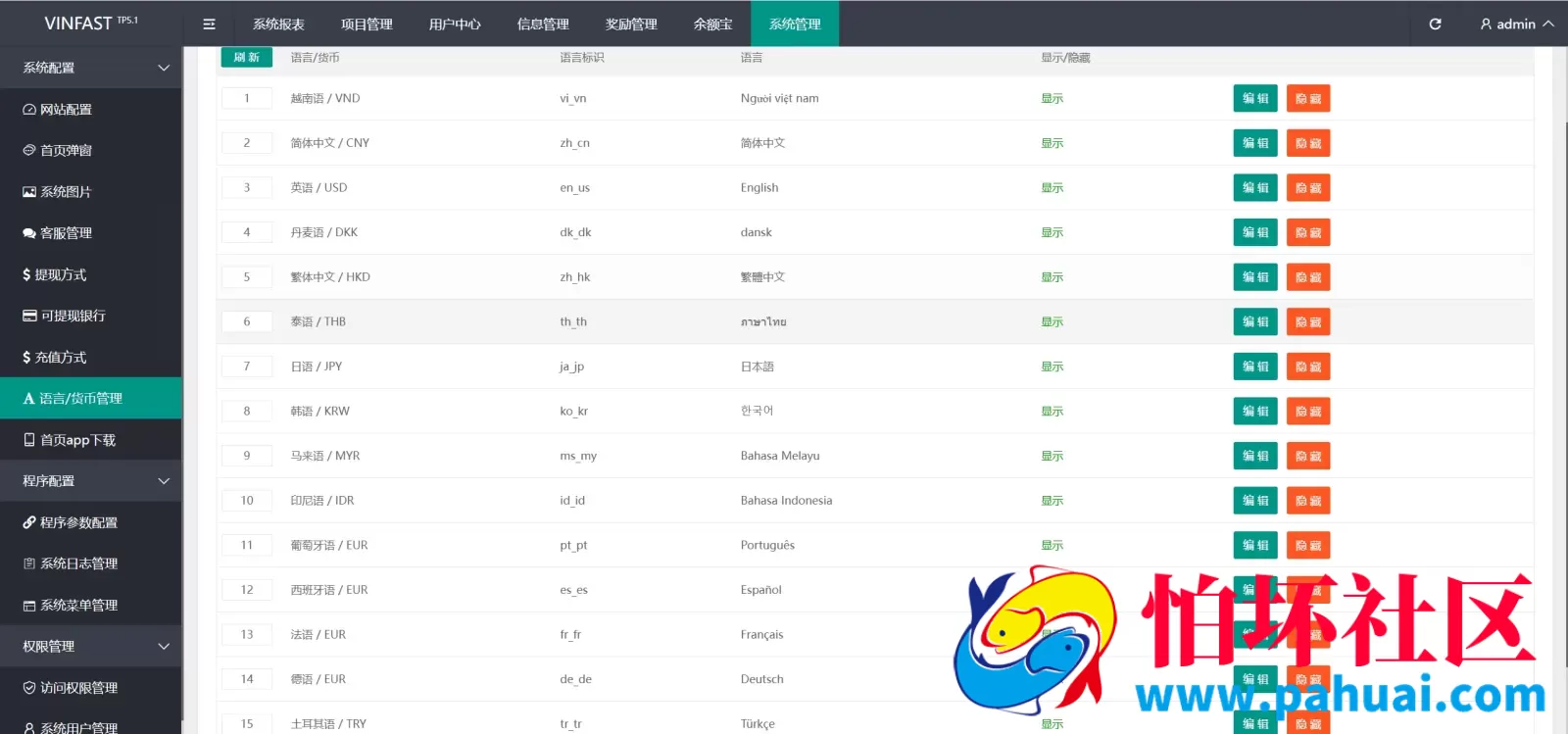Switch to the 余额宝 top tab
Image resolution: width=1568 pixels, height=734 pixels.
(712, 24)
